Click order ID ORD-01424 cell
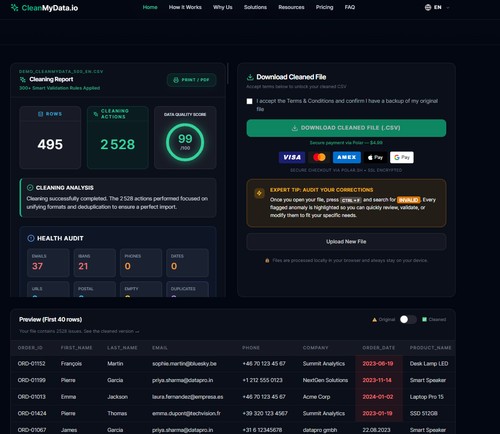 pyautogui.click(x=32, y=413)
